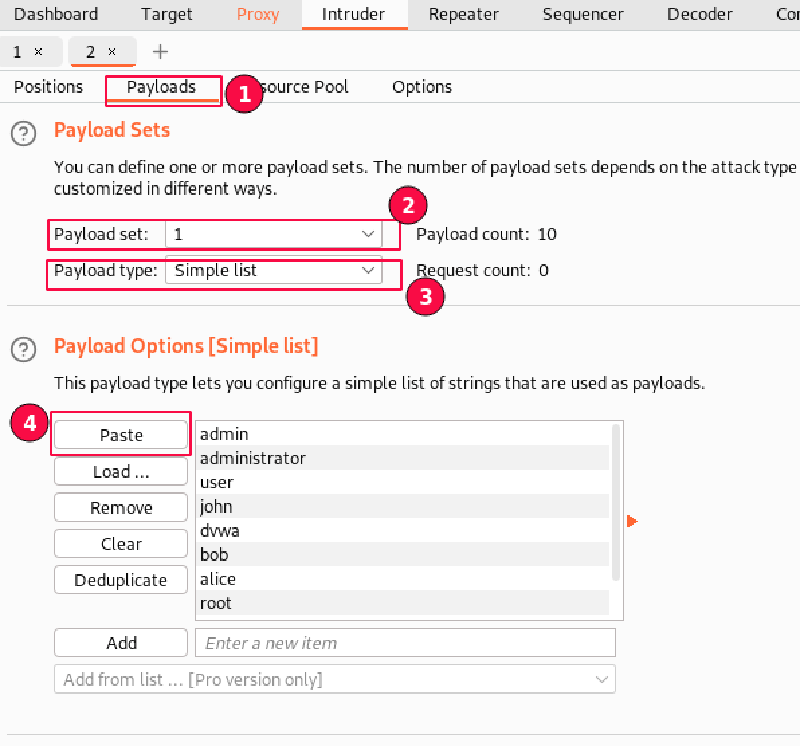Click the orange arrow beside payload list
This screenshot has width=800, height=746.
(x=632, y=521)
